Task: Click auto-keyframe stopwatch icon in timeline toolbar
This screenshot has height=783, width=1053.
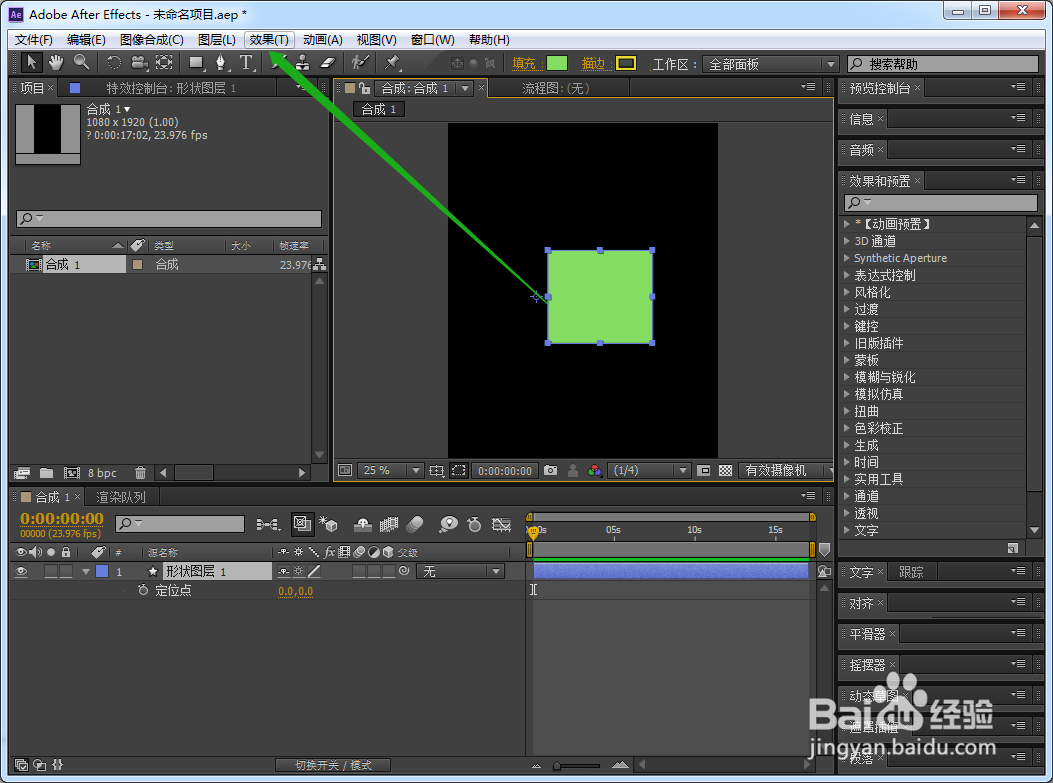Action: [x=474, y=524]
